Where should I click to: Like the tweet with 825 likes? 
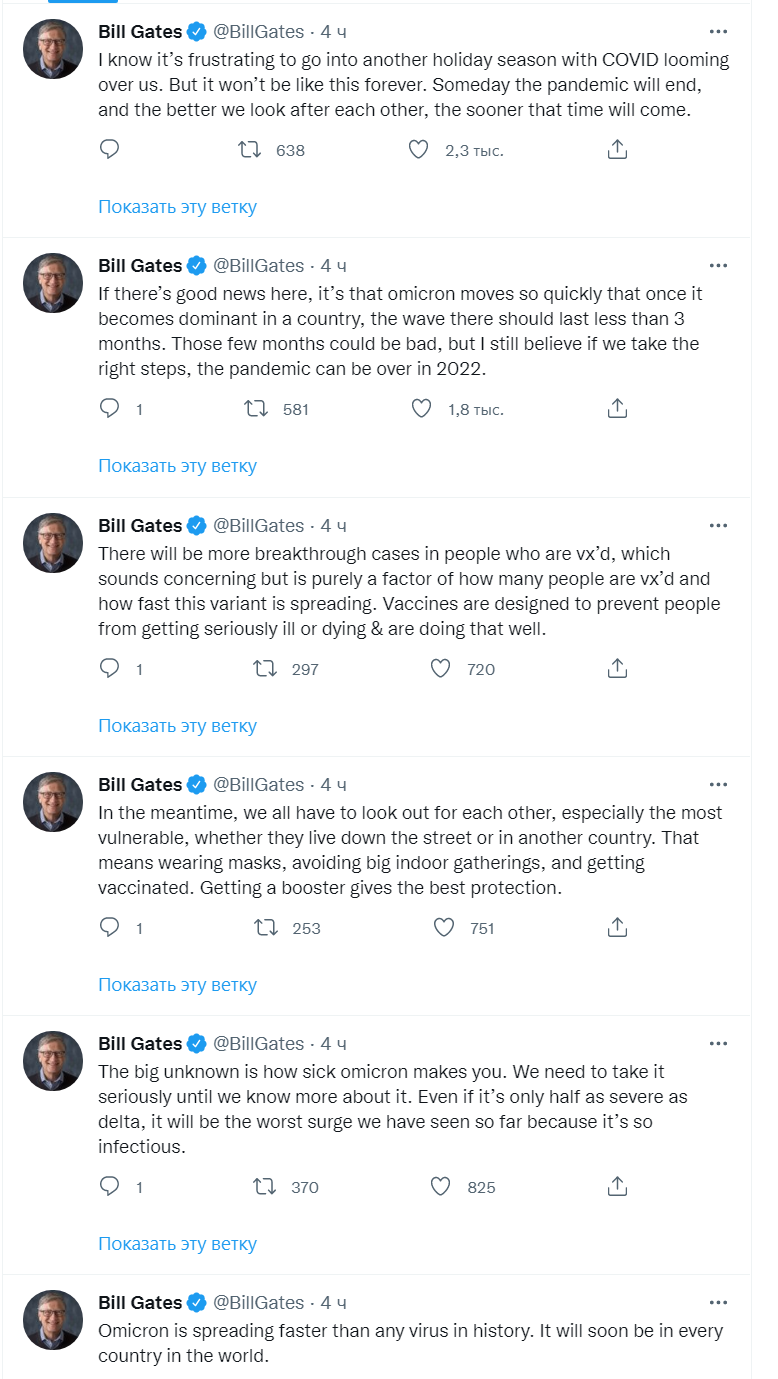[441, 1187]
